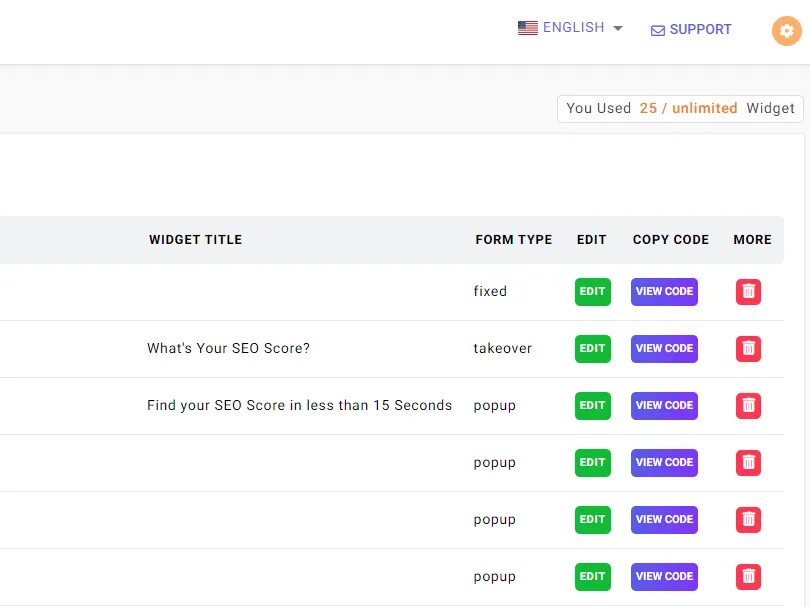
Task: Open the orange settings gear icon
Action: [786, 31]
